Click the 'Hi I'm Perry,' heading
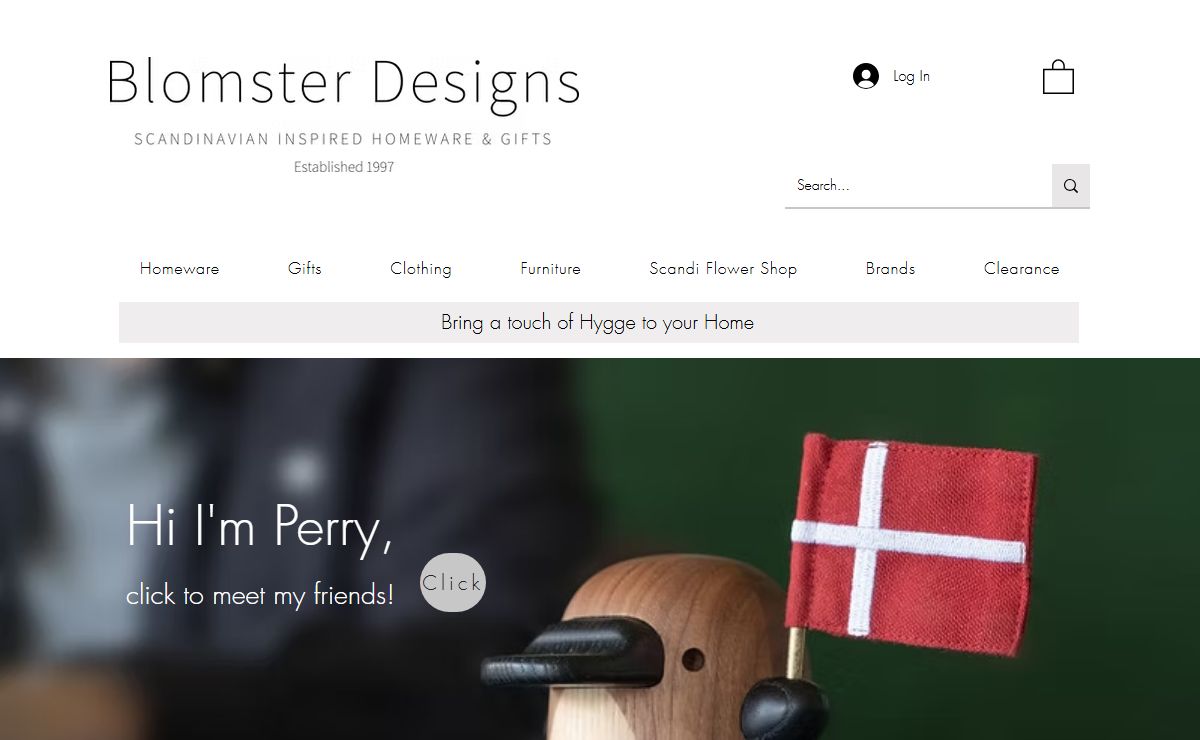 pyautogui.click(x=259, y=526)
